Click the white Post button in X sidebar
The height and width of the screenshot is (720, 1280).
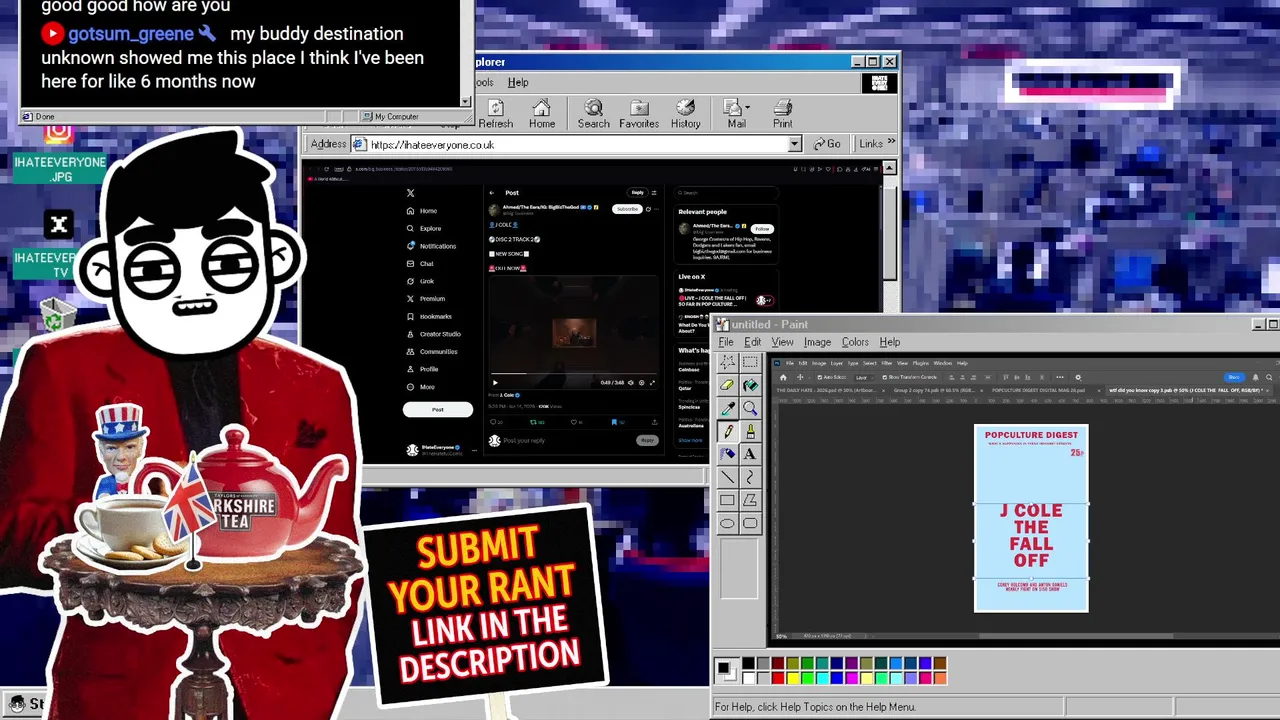pos(438,409)
